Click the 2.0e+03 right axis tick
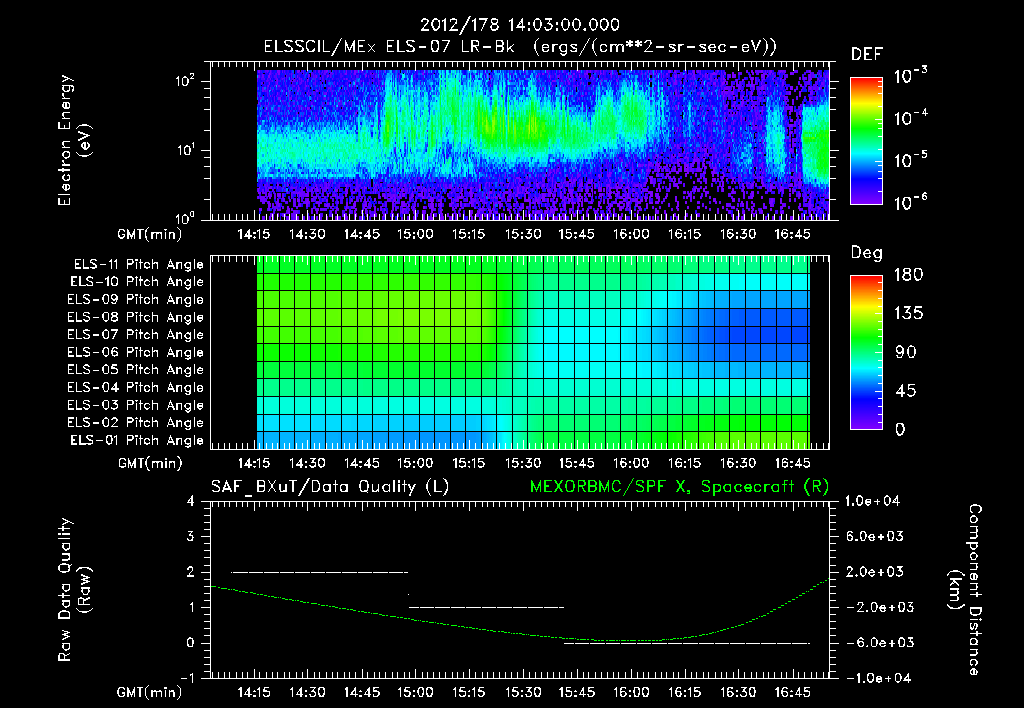This screenshot has height=708, width=1024. click(874, 571)
